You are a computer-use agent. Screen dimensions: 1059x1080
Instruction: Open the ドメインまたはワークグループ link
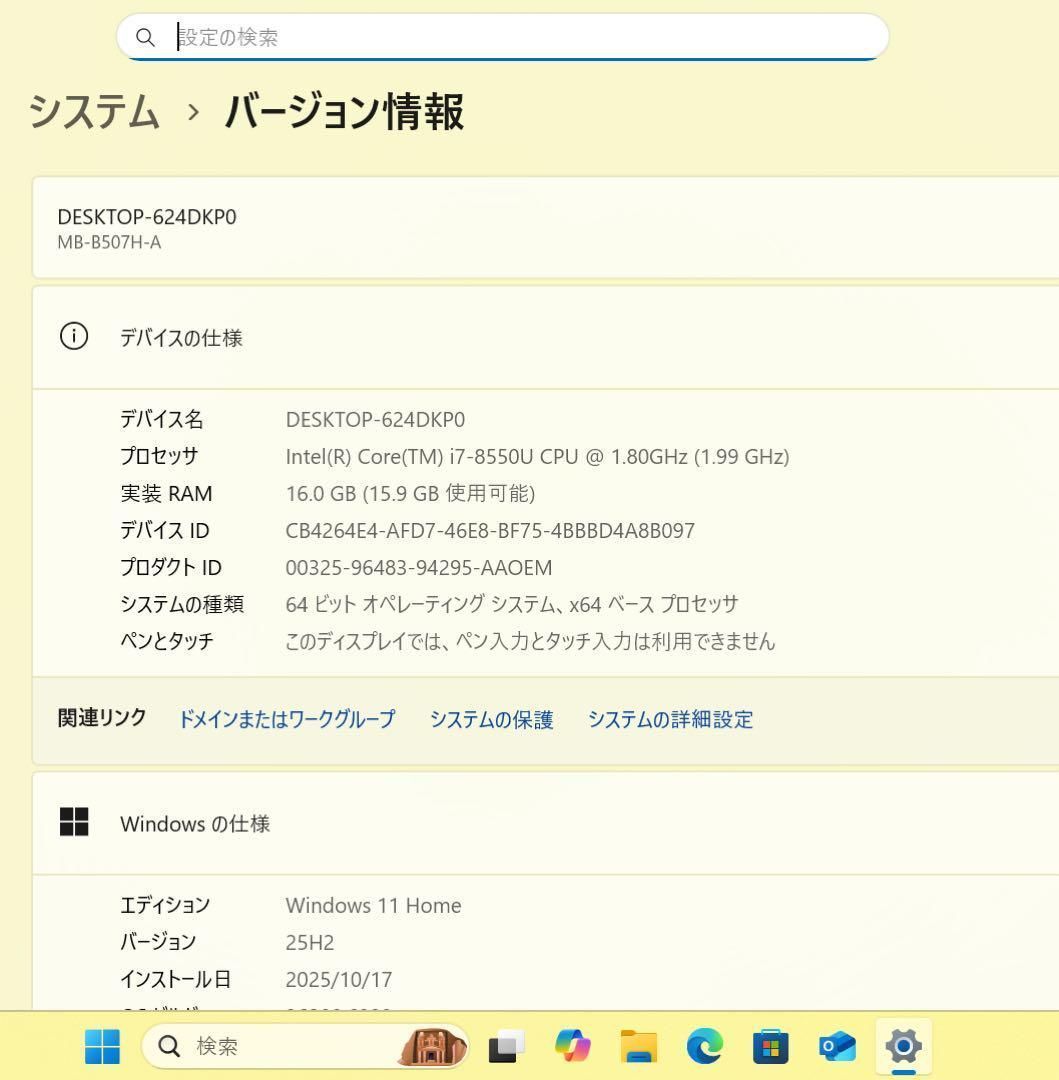[x=286, y=719]
